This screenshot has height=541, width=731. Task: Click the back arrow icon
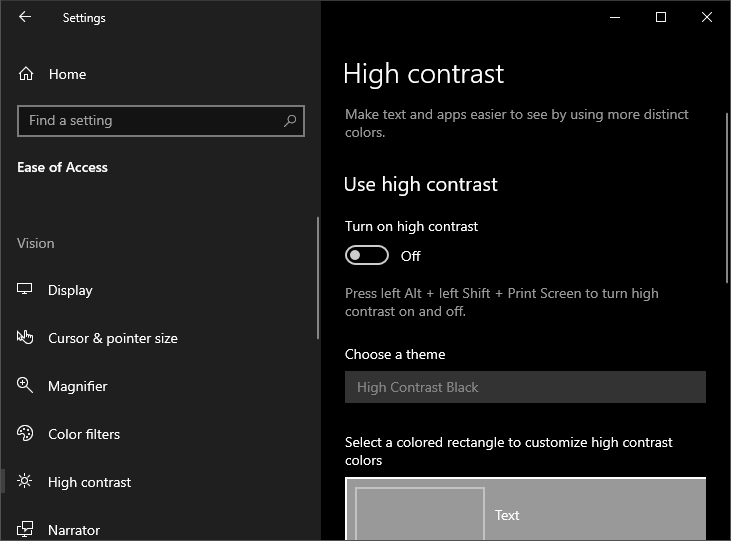click(25, 17)
